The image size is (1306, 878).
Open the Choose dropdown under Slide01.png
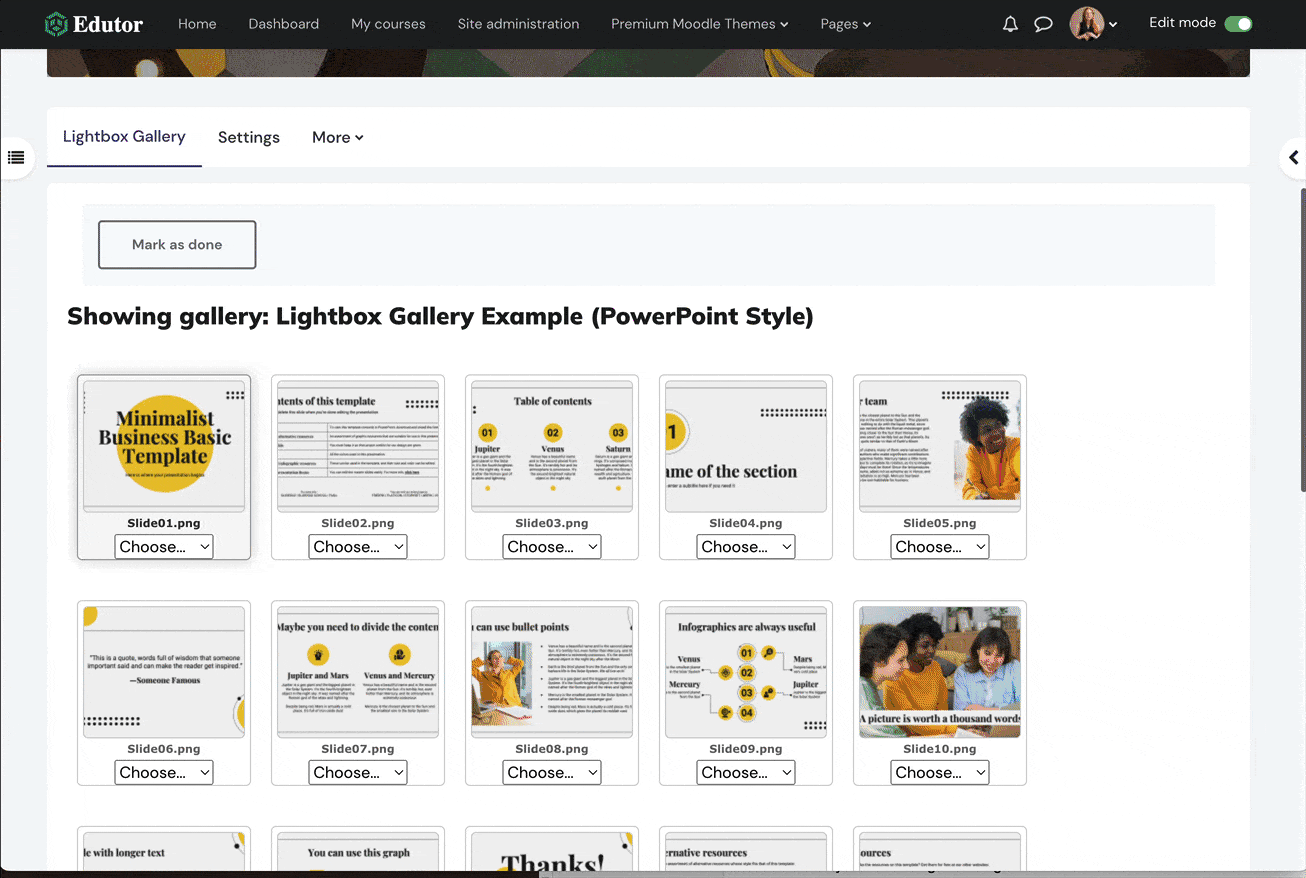pos(163,546)
